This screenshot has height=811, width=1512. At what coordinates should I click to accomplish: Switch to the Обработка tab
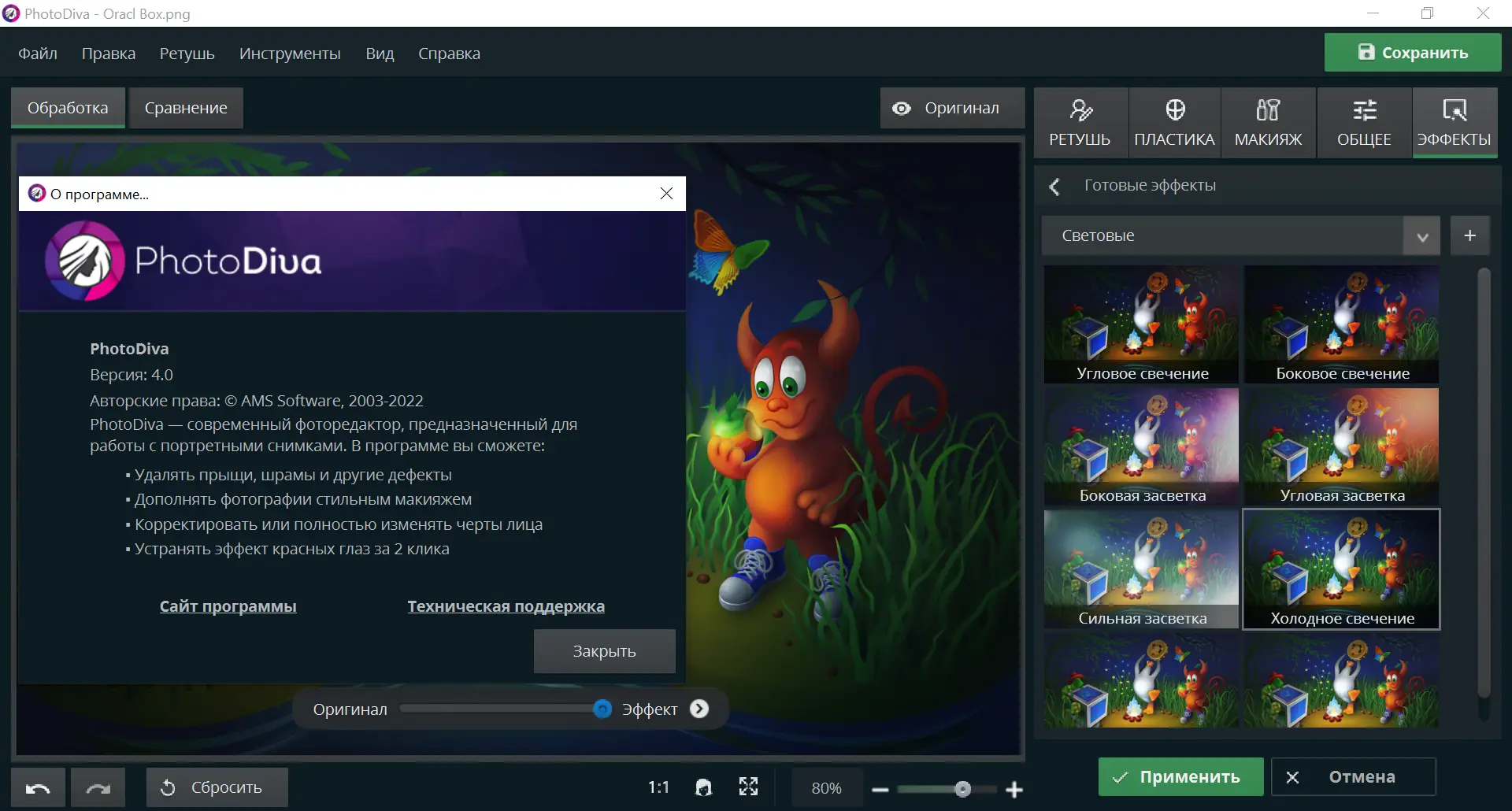click(68, 108)
